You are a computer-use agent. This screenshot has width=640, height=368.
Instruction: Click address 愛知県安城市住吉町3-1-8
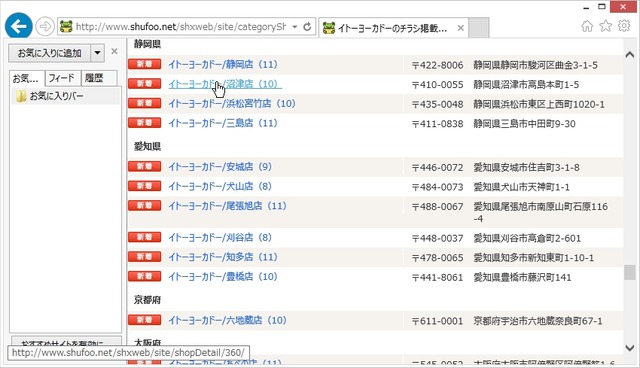point(527,168)
